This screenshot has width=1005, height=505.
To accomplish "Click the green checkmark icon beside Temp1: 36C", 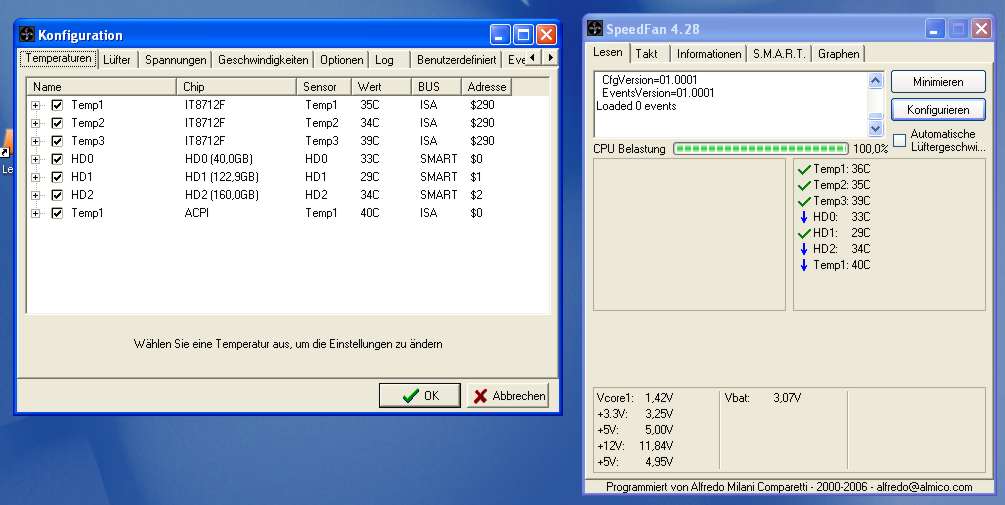I will (804, 170).
